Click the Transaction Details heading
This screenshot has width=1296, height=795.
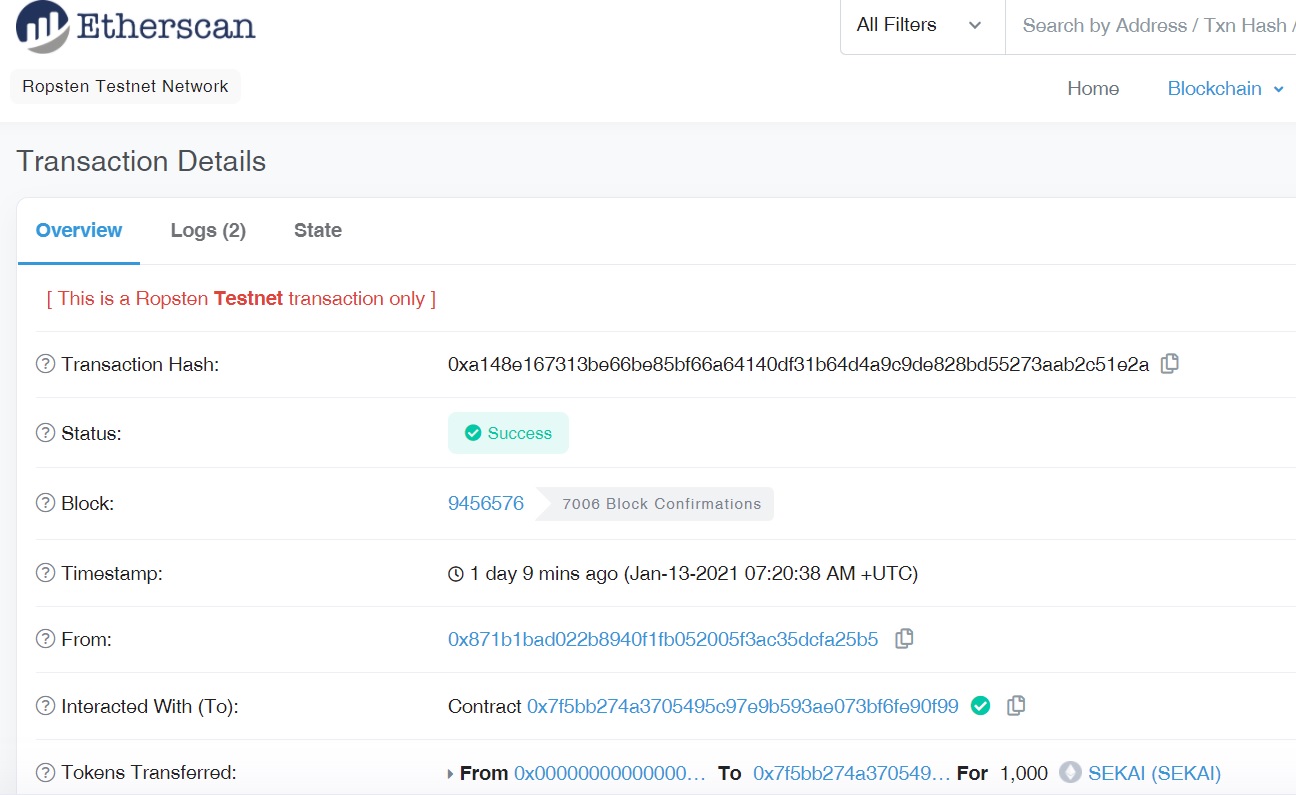click(x=141, y=161)
